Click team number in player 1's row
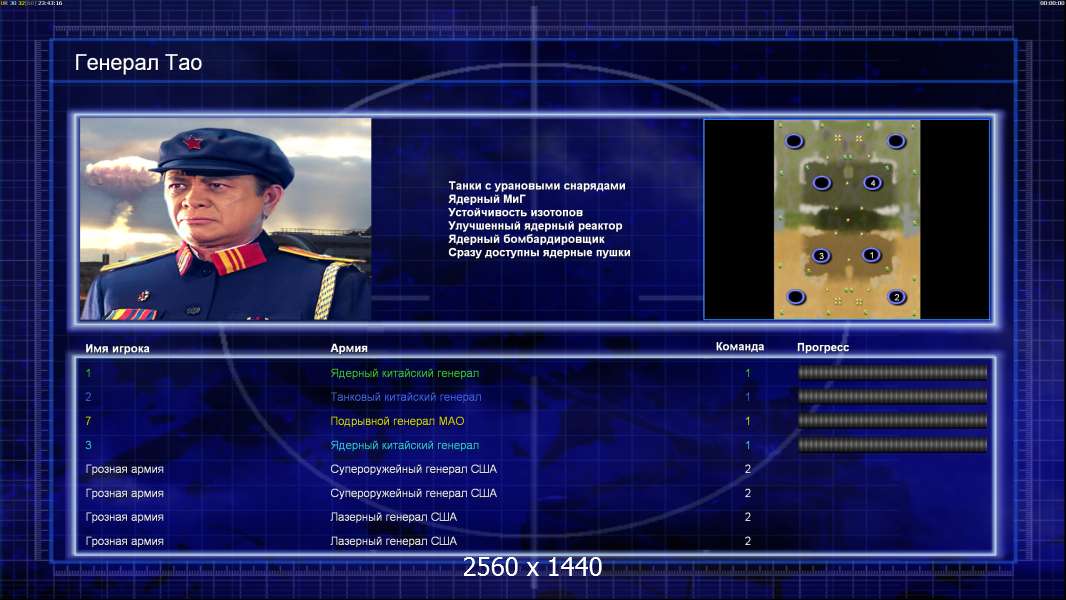This screenshot has width=1066, height=600. point(748,373)
